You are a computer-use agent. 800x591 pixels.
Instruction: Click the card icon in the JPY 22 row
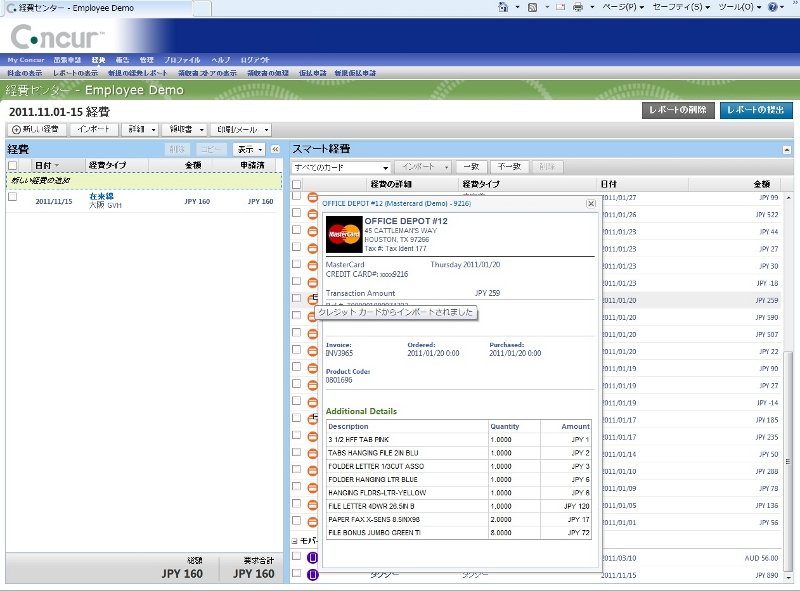point(313,351)
